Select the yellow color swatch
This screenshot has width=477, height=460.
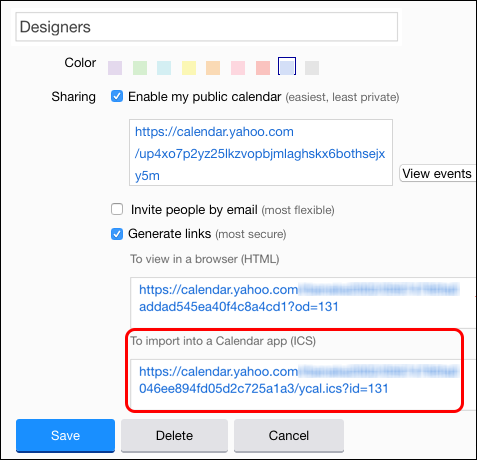[x=189, y=68]
